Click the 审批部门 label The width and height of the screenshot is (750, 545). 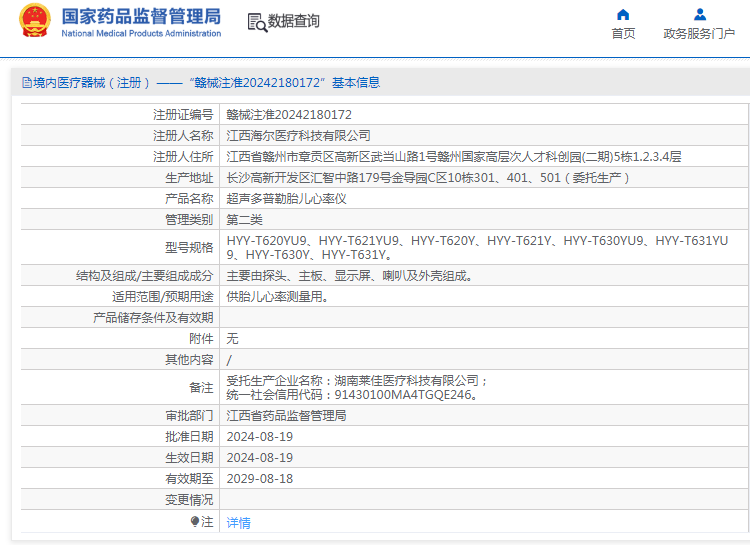point(189,416)
